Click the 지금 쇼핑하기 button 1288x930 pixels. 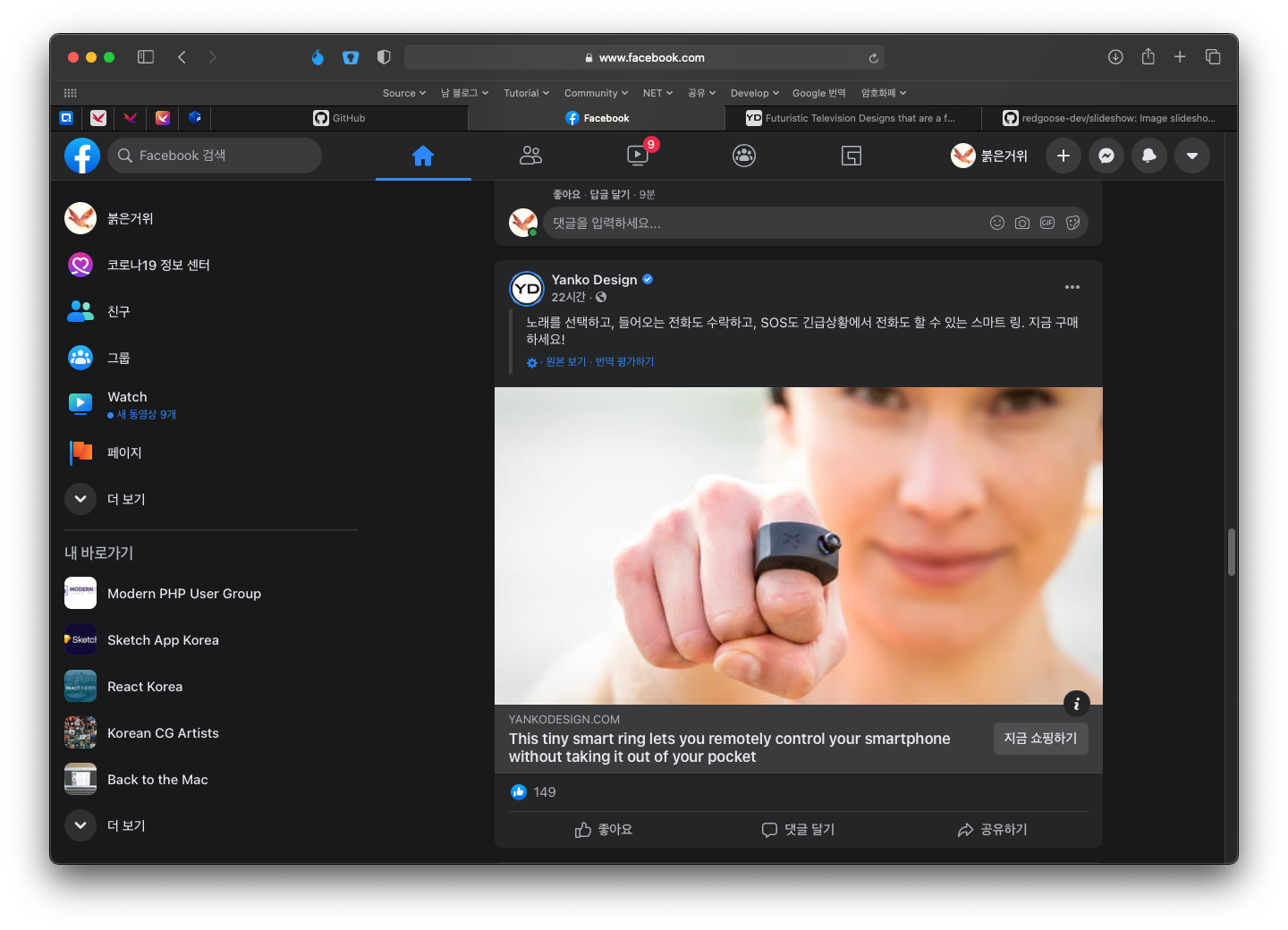[1040, 738]
